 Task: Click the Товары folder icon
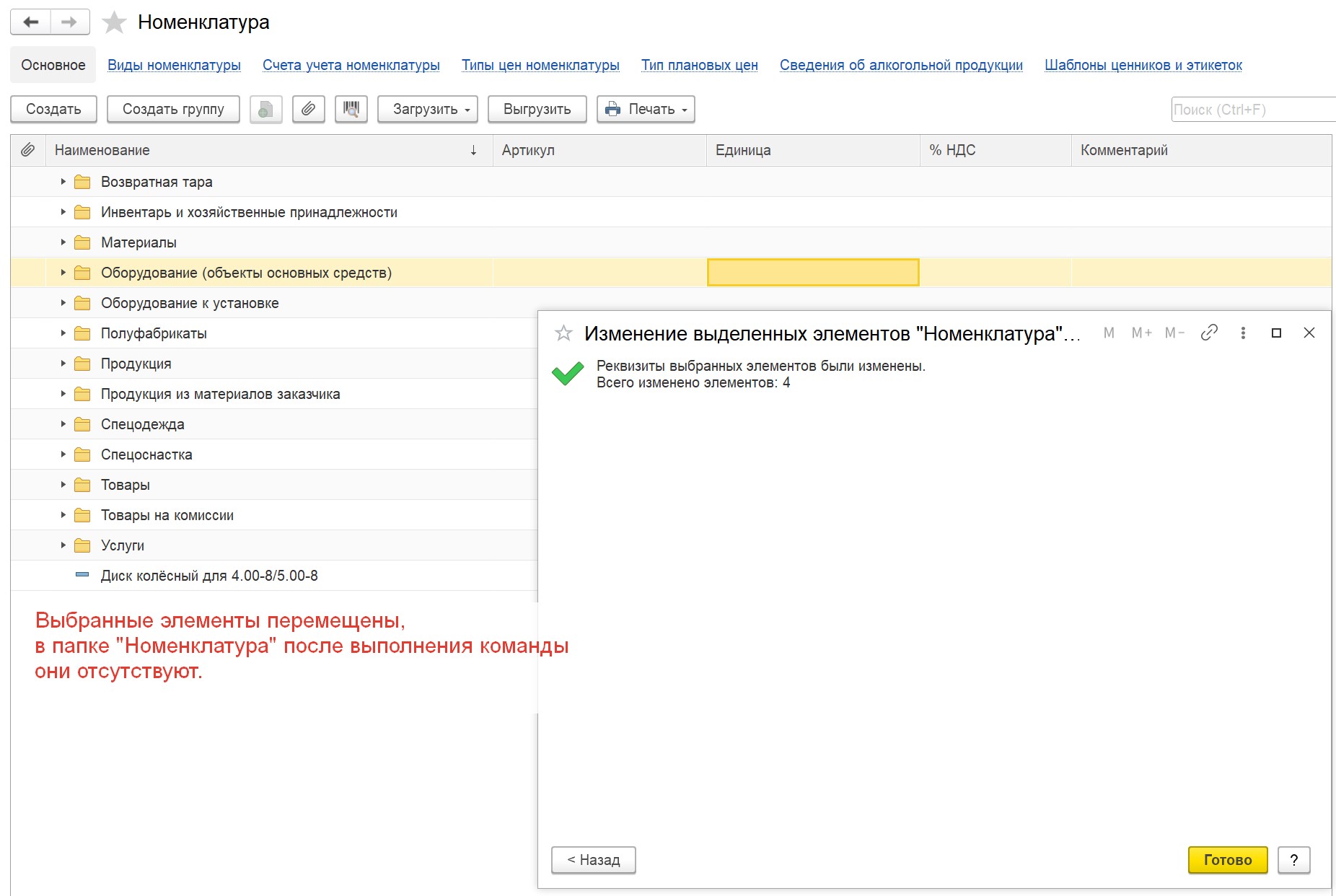pos(83,485)
